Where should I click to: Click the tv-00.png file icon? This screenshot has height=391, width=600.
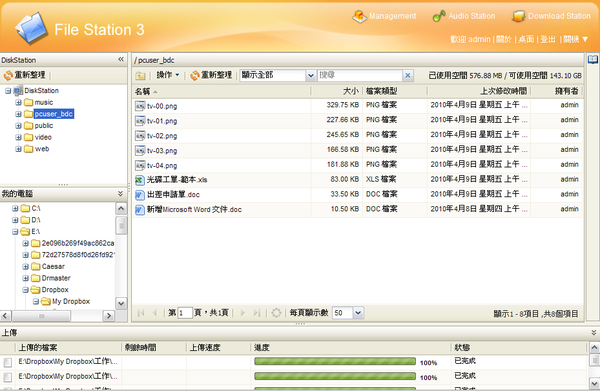click(x=140, y=106)
